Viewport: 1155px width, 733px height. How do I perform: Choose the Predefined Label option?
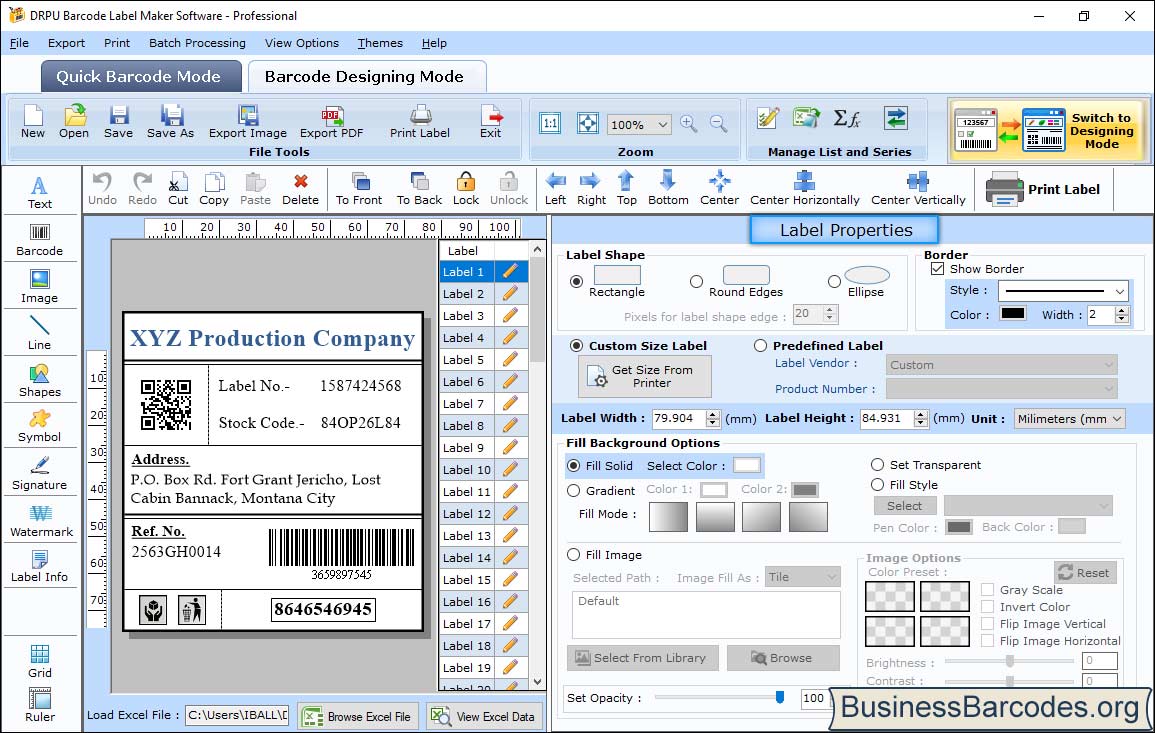click(760, 346)
